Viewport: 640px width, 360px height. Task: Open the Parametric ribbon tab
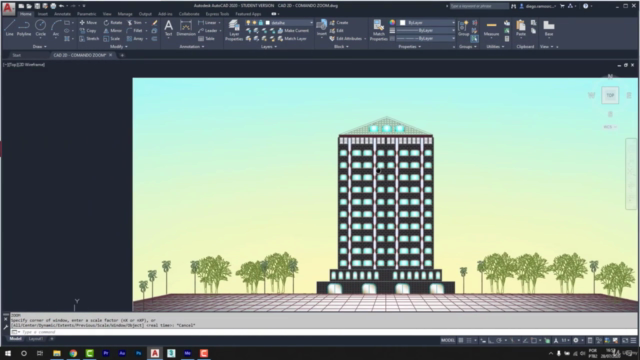coord(87,14)
